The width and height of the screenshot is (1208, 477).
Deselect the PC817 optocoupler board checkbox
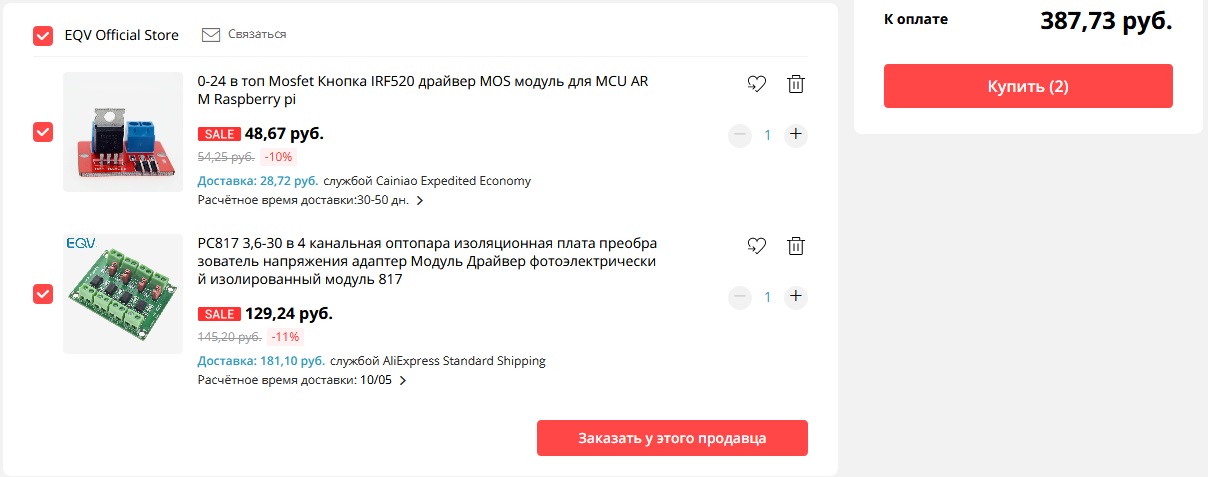click(x=43, y=294)
